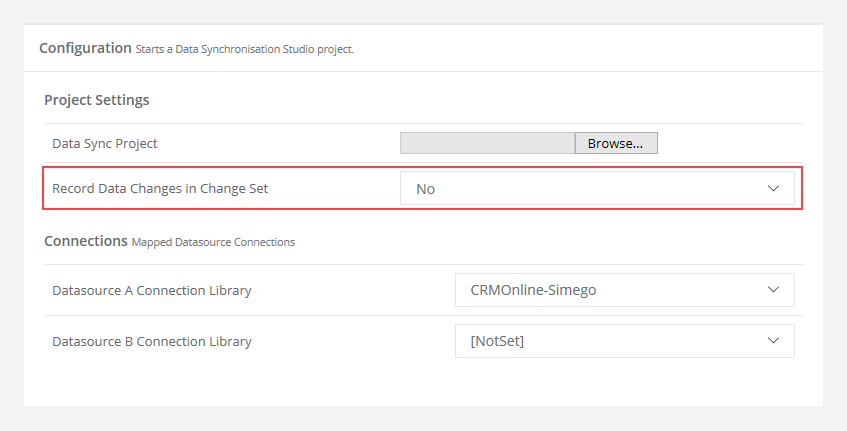The width and height of the screenshot is (847, 431).
Task: Click the 'No' value text in the combo box
Action: click(x=426, y=189)
